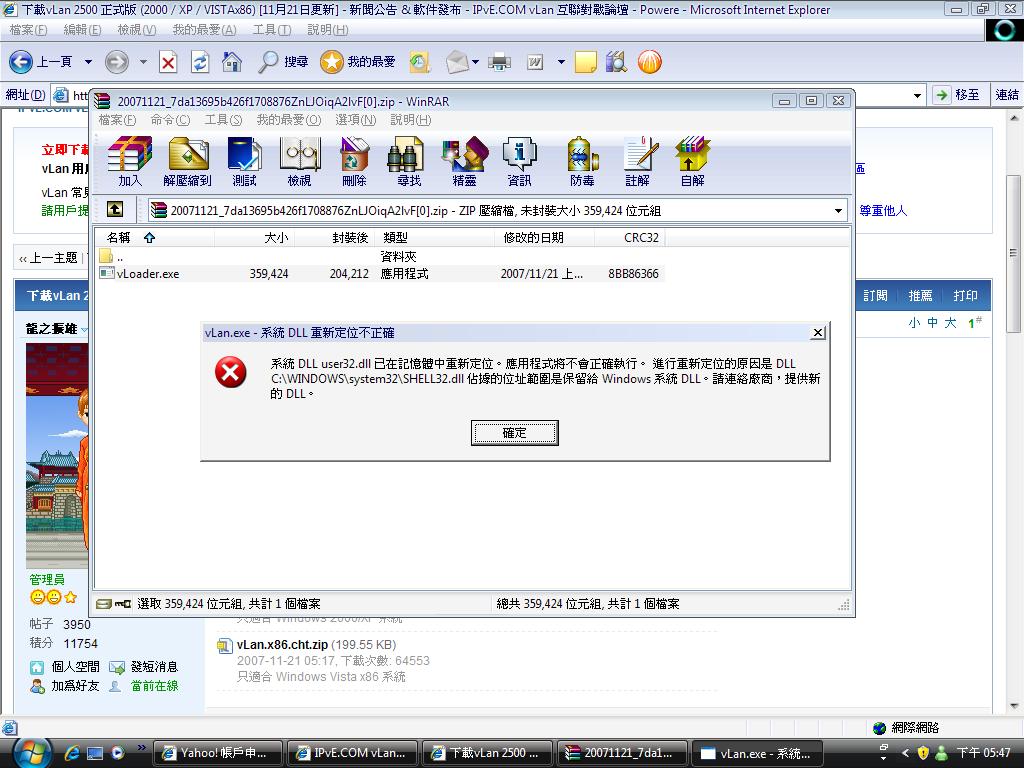
Task: Click the 解壓縮到 (Extract To) icon
Action: (x=190, y=160)
